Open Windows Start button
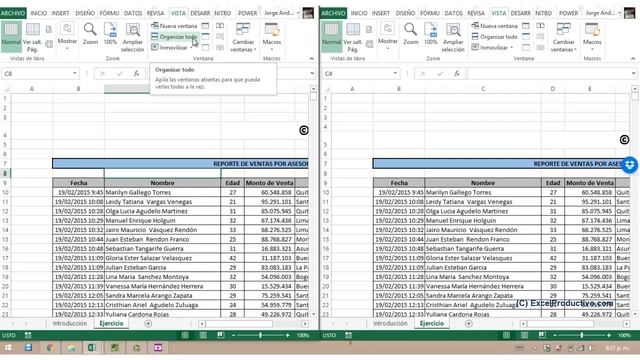The width and height of the screenshot is (640, 360). [8, 348]
